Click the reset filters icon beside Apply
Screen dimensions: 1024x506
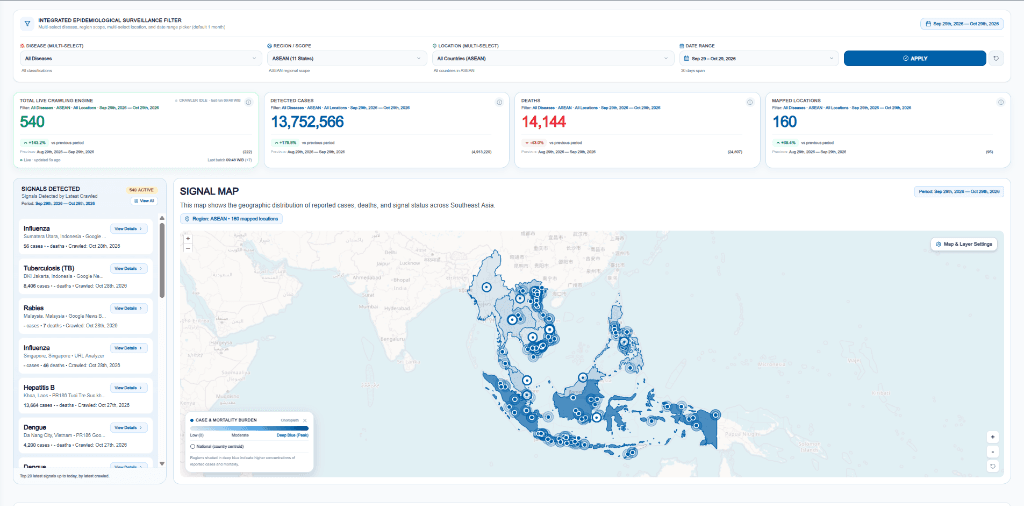click(997, 58)
